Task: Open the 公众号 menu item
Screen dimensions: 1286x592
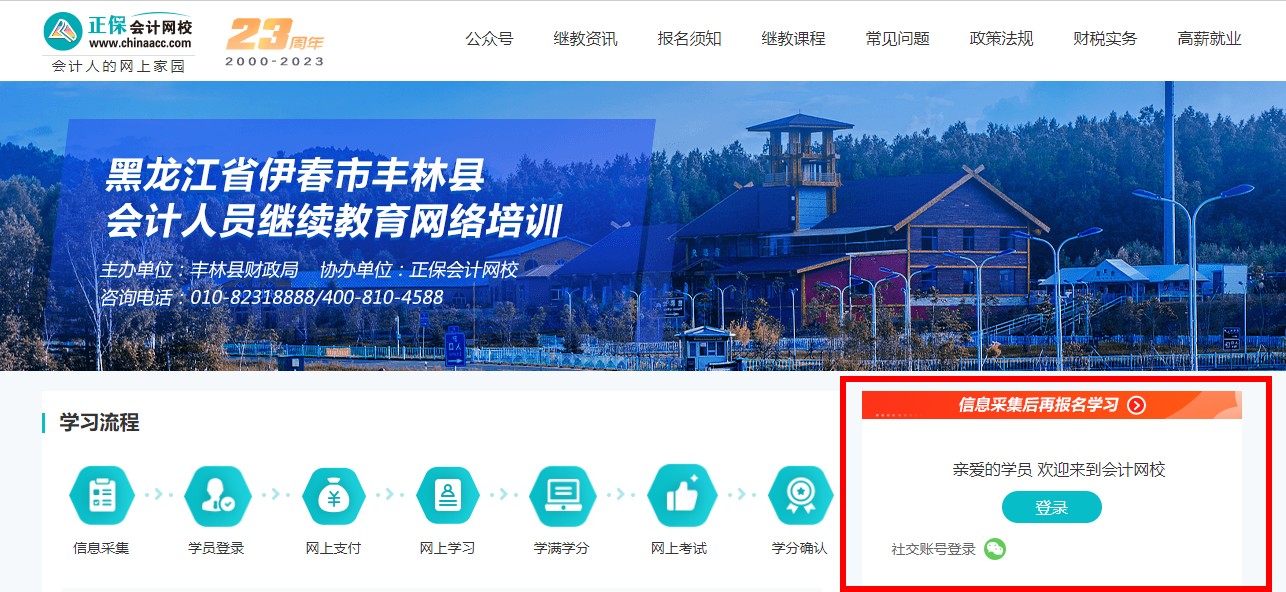Action: pos(489,39)
